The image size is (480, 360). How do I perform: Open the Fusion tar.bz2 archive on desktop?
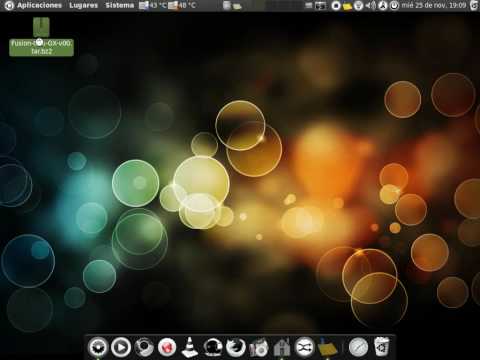[x=41, y=37]
